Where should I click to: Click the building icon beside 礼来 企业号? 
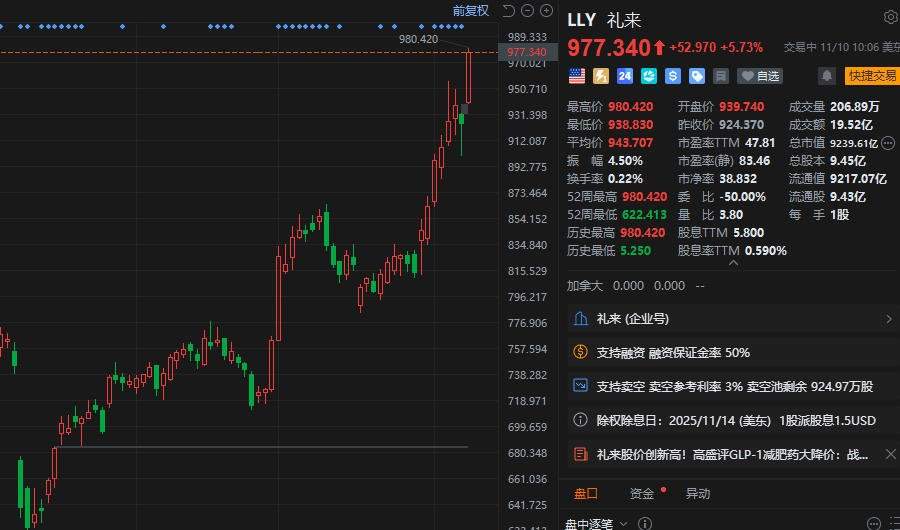click(580, 319)
